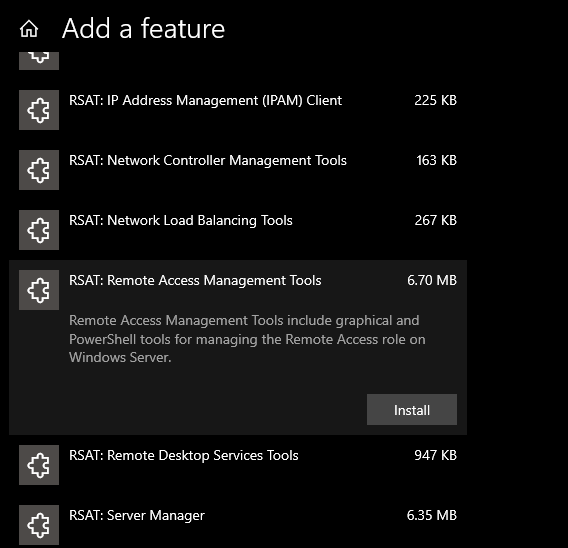Install Remote Access Management Tools
Image resolution: width=568 pixels, height=548 pixels.
(x=412, y=410)
